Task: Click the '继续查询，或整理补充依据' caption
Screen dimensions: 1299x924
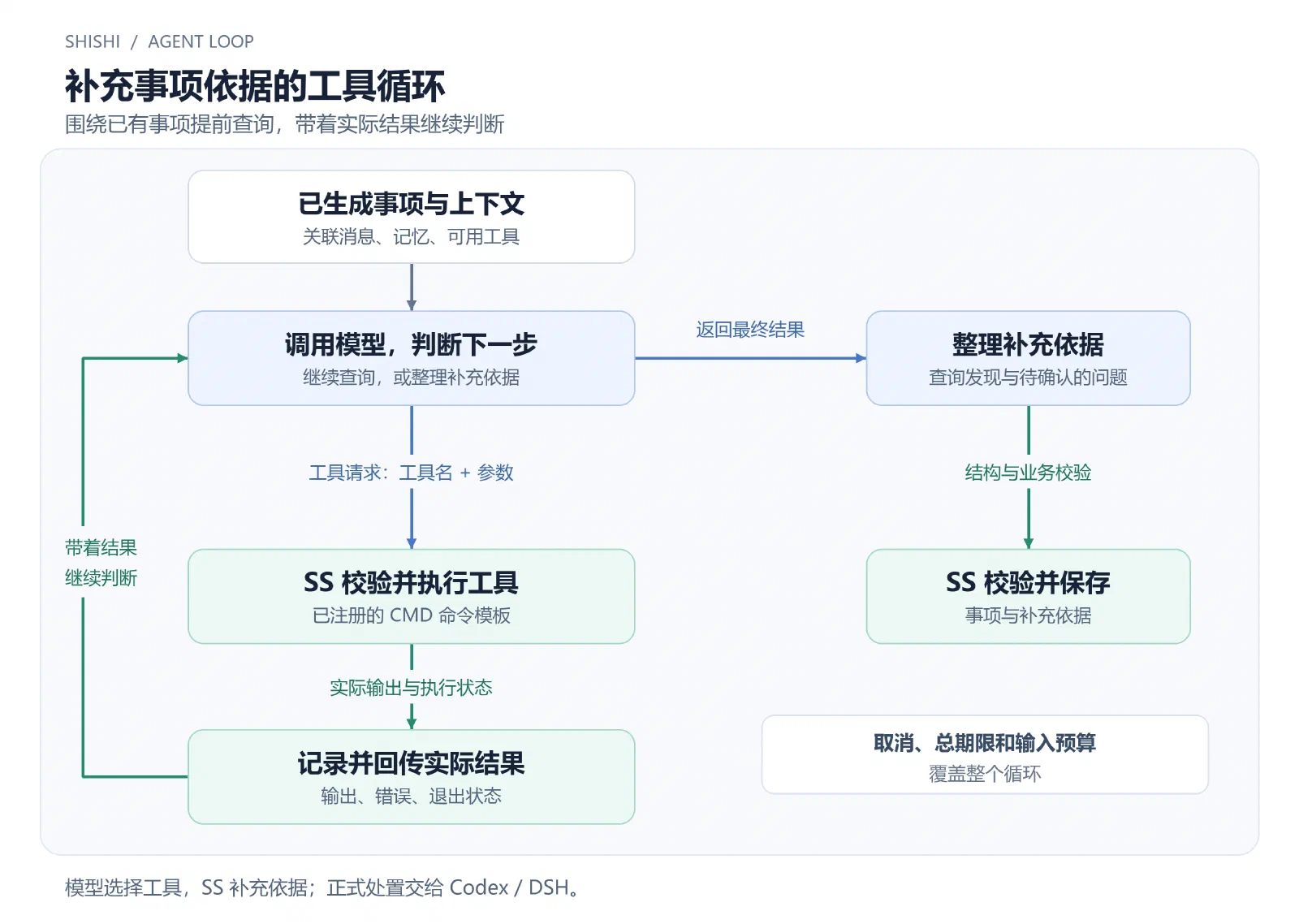Action: point(412,377)
